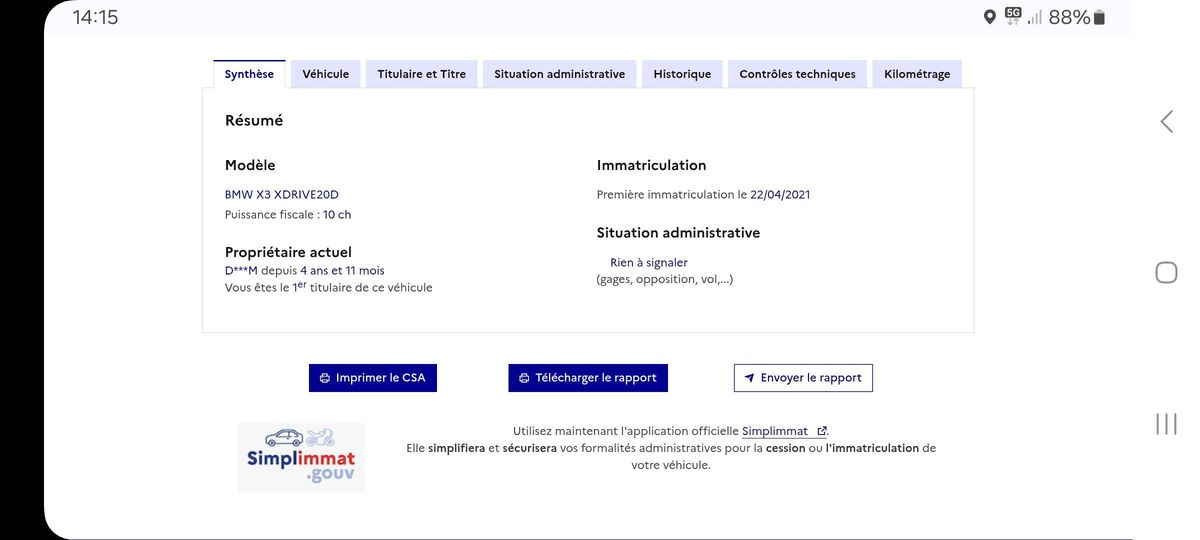
Task: Open the Contrôles techniques tab
Action: tap(797, 74)
